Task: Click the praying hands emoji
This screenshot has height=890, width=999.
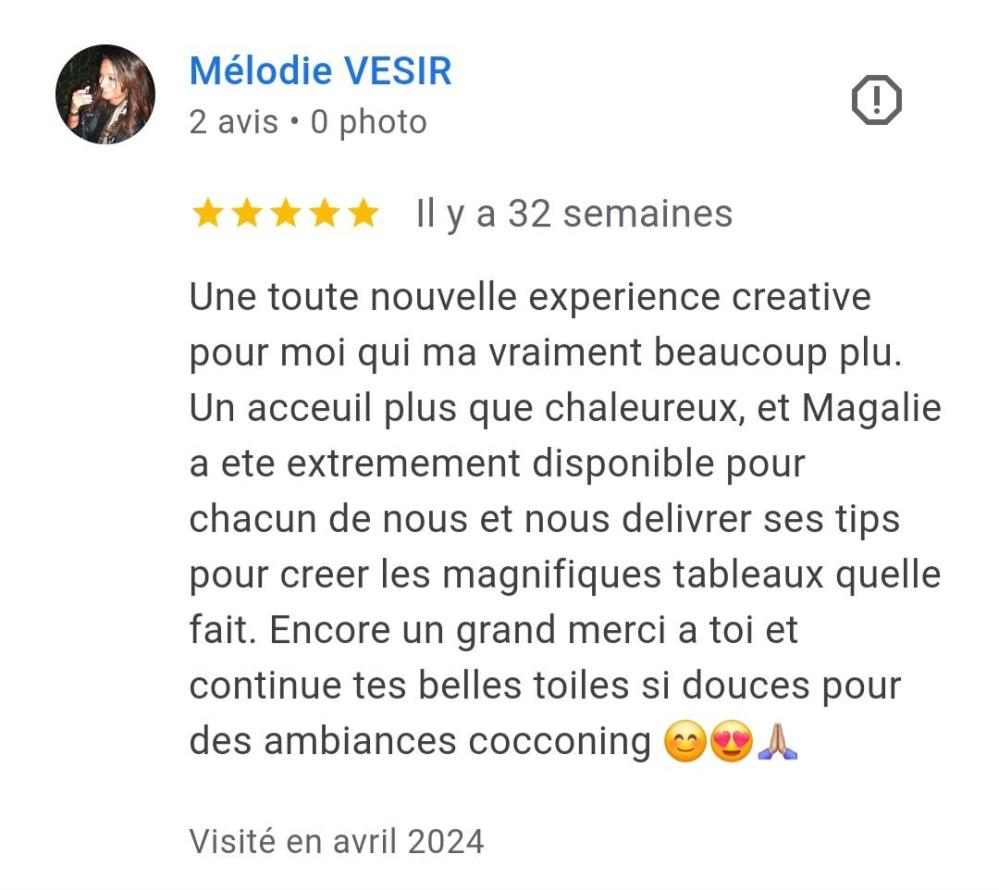Action: (x=777, y=742)
